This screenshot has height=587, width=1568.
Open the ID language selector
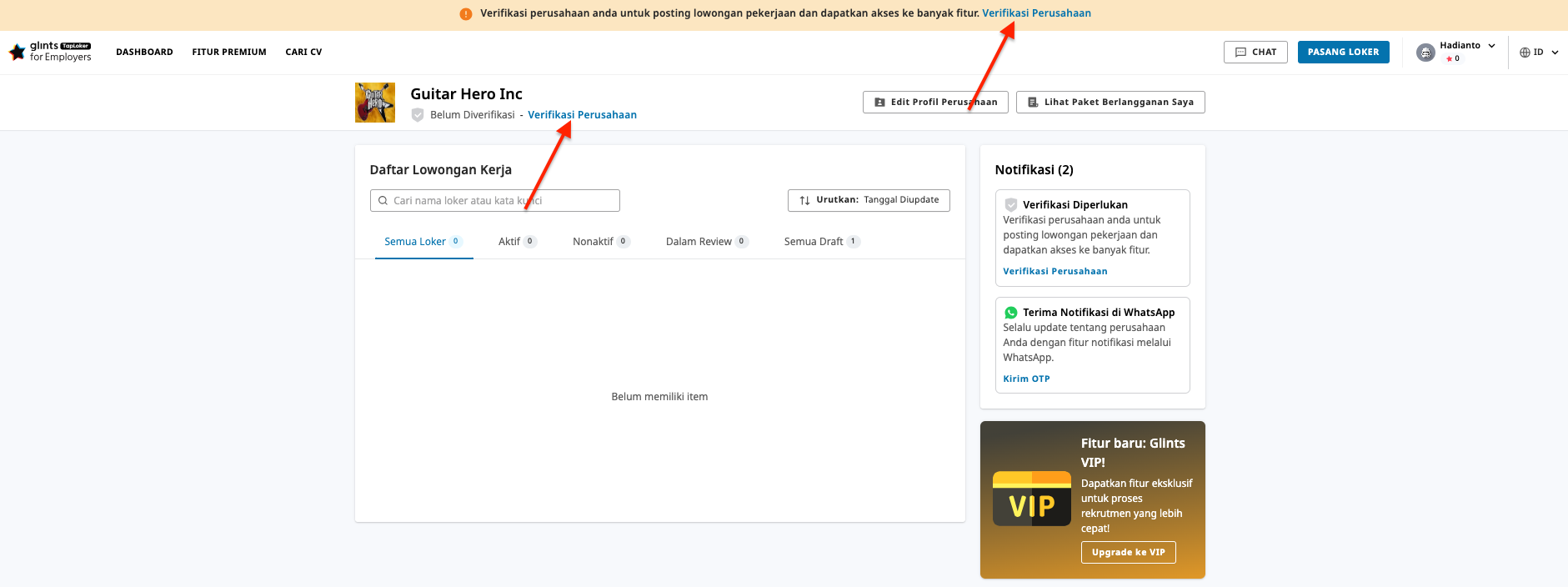pos(1539,52)
